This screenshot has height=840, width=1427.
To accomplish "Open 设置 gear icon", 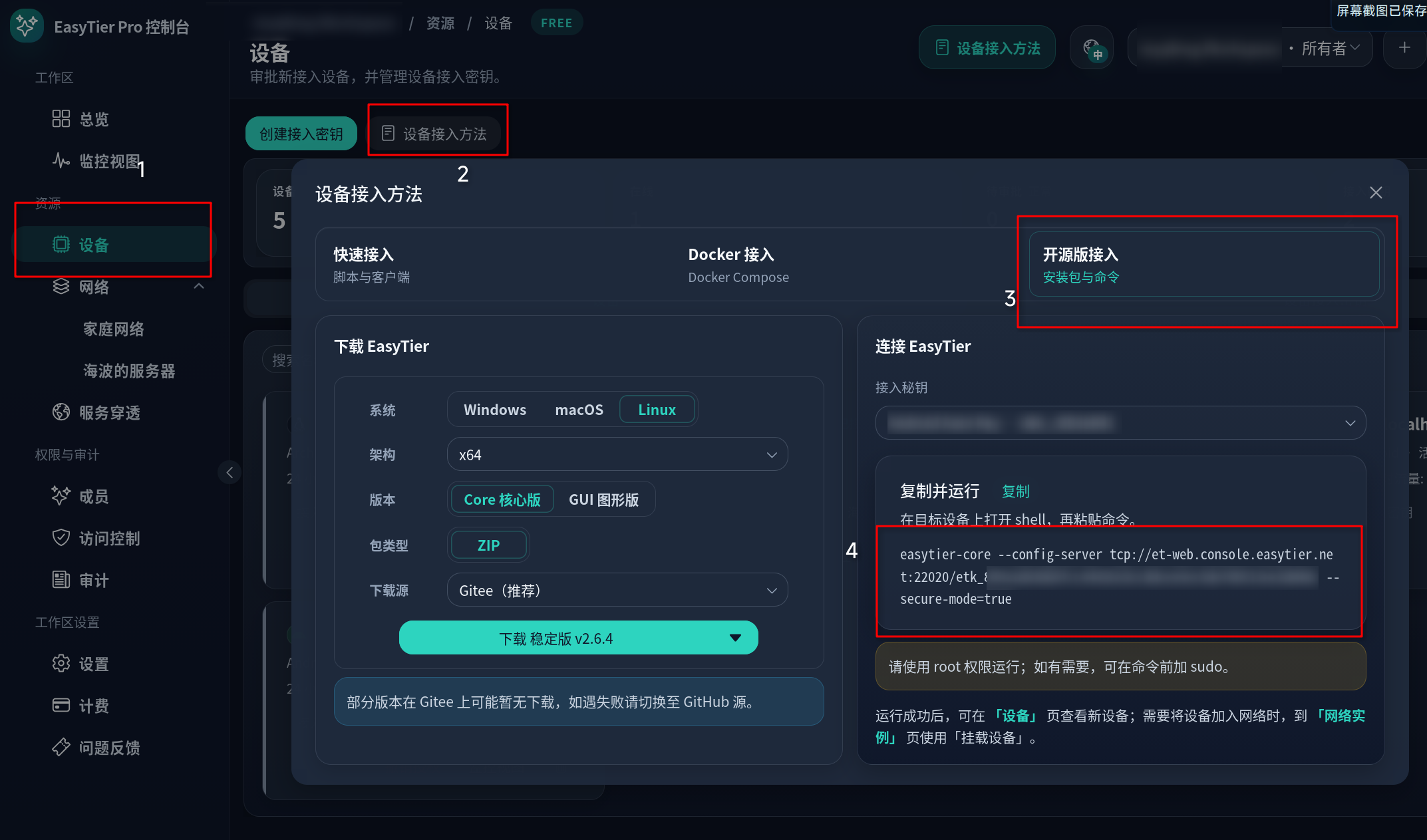I will [x=61, y=664].
